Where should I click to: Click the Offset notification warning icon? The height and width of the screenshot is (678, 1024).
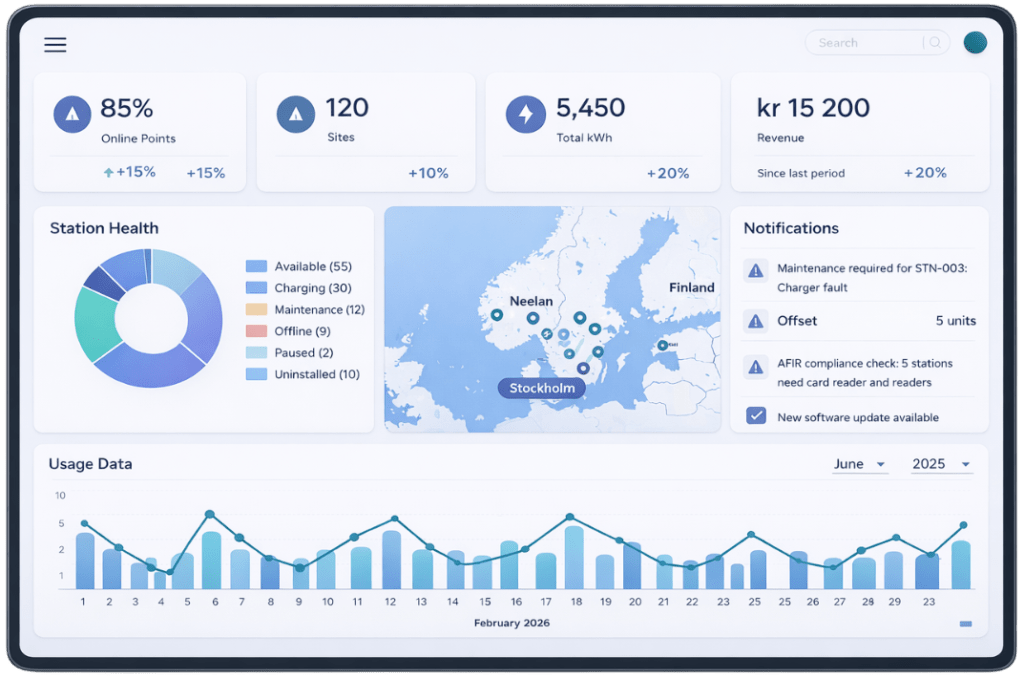(x=756, y=321)
